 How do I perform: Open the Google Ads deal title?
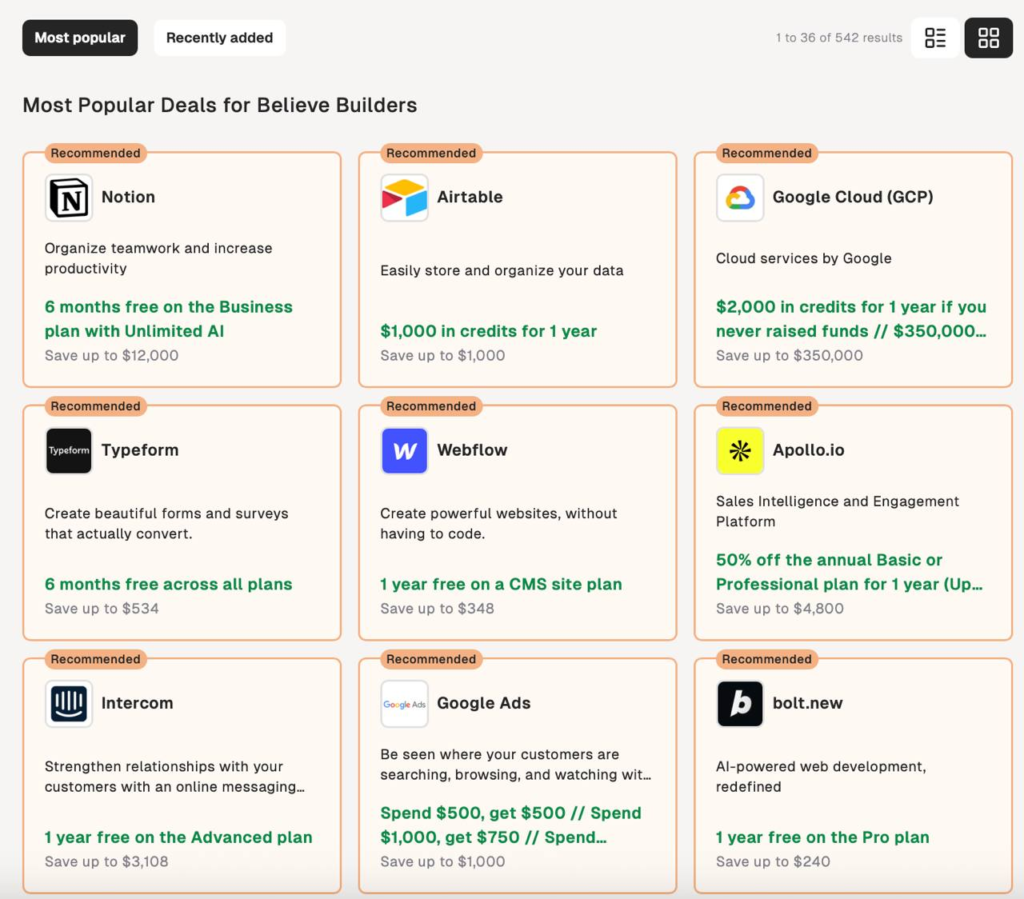point(484,703)
